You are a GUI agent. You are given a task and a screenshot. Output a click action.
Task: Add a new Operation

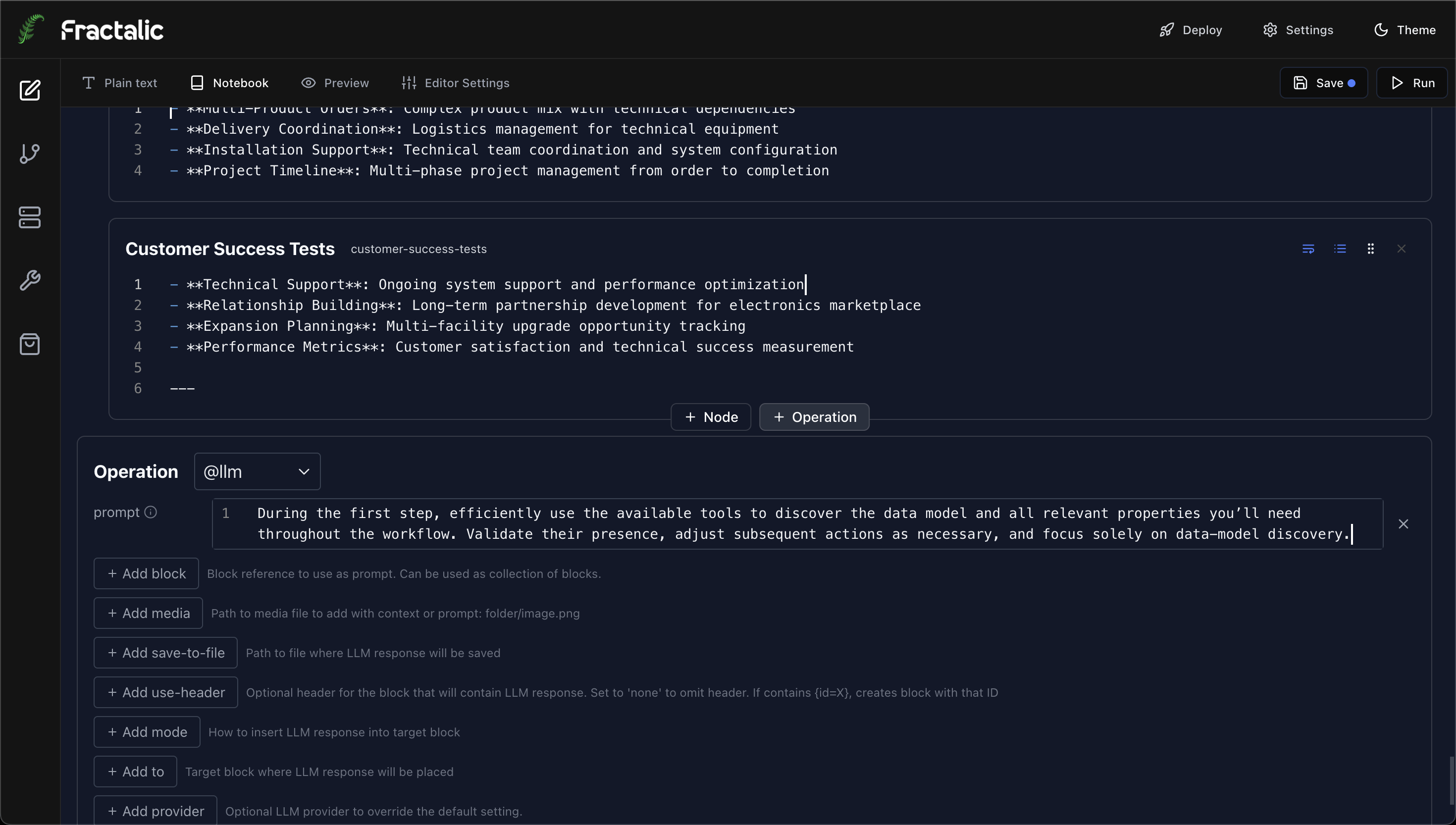click(x=814, y=417)
